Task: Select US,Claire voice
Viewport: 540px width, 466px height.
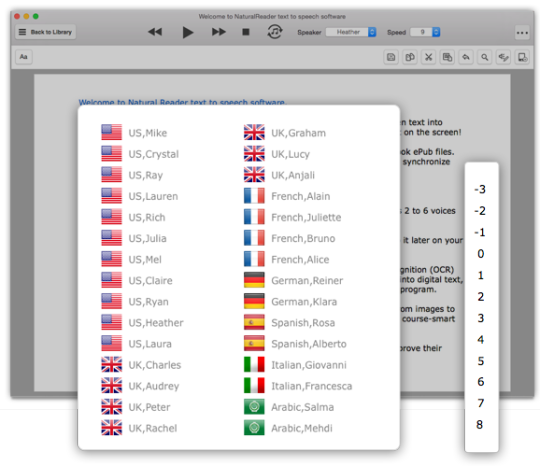Action: [137, 280]
